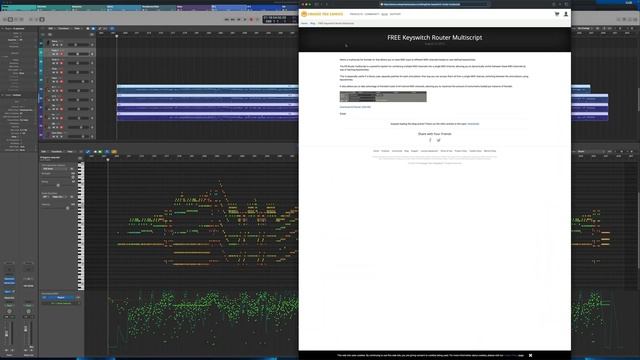This screenshot has height=360, width=640.
Task: Toggle the blue Flex button in the tracks area
Action: 112,29
